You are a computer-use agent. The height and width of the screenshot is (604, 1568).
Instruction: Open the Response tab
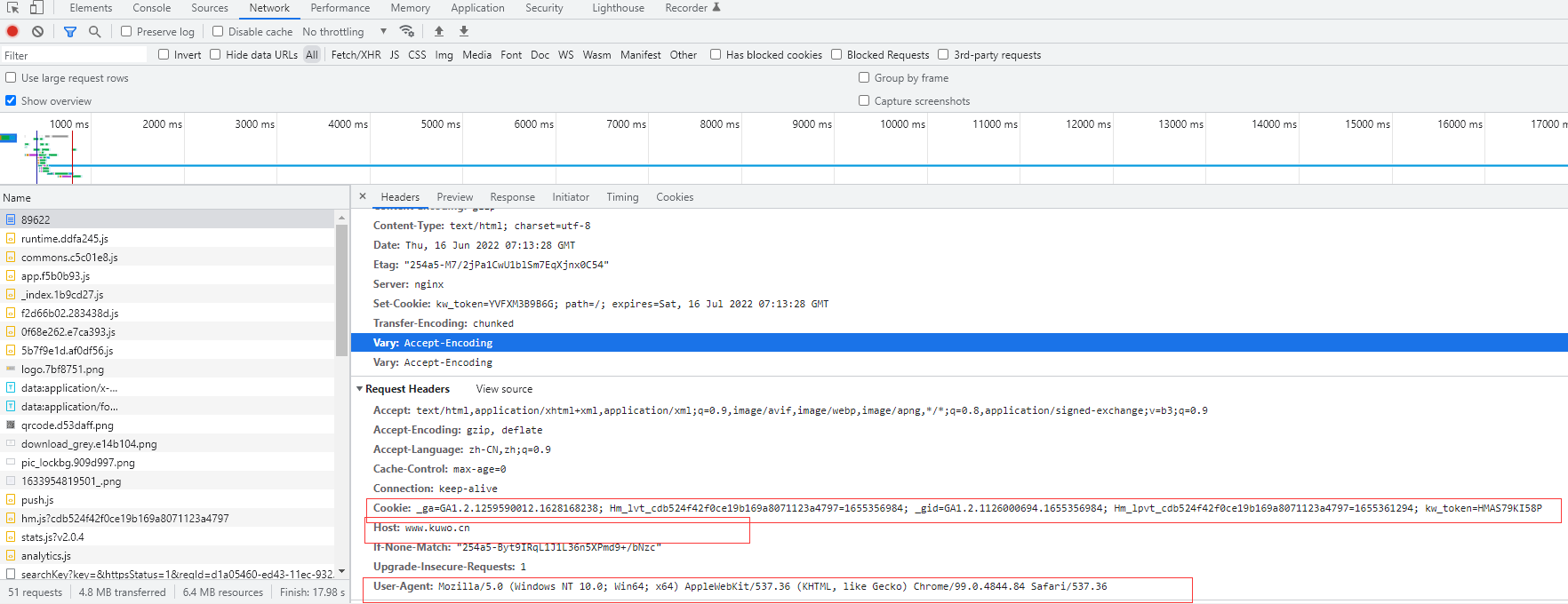click(513, 197)
